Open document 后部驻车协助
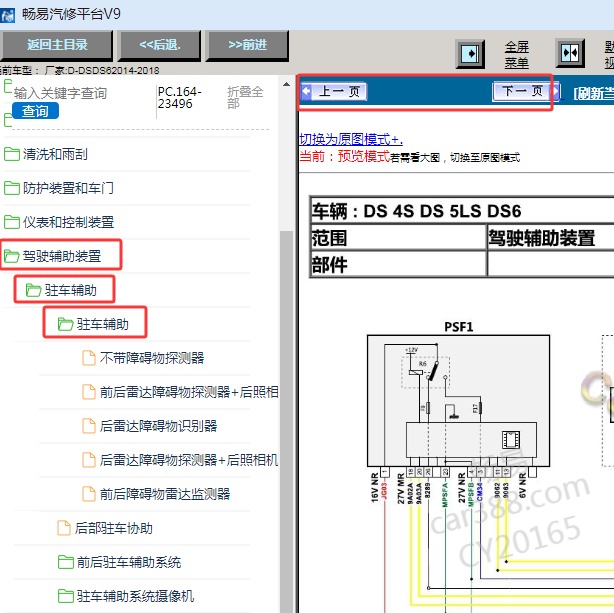 coord(114,528)
